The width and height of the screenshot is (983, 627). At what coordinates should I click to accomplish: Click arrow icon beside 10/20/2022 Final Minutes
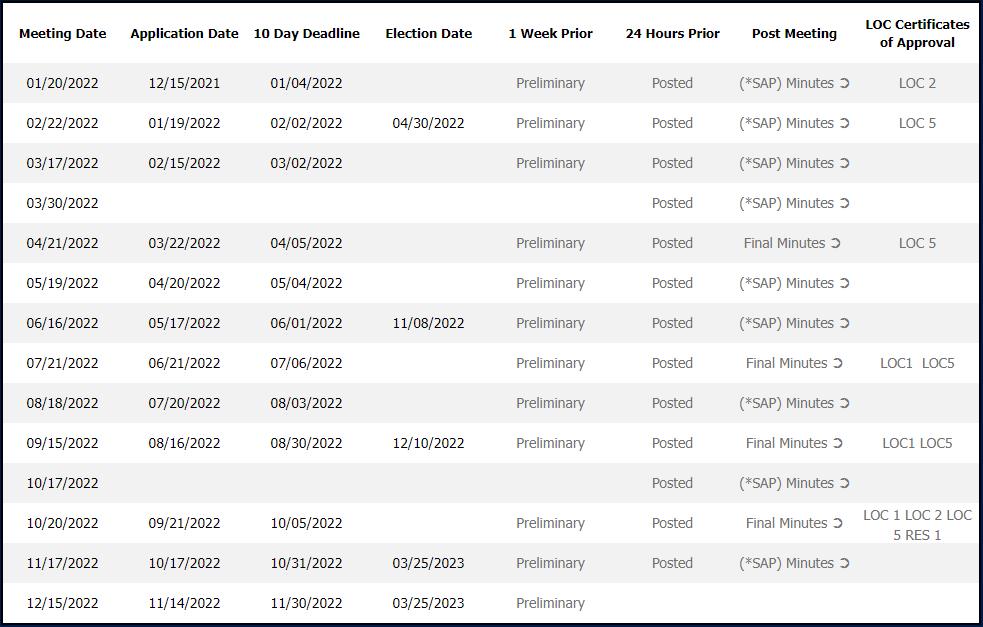point(838,524)
